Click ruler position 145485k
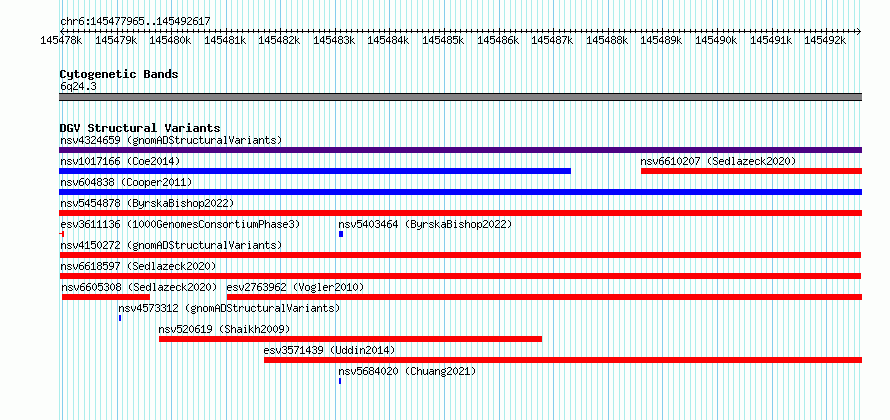 [443, 40]
